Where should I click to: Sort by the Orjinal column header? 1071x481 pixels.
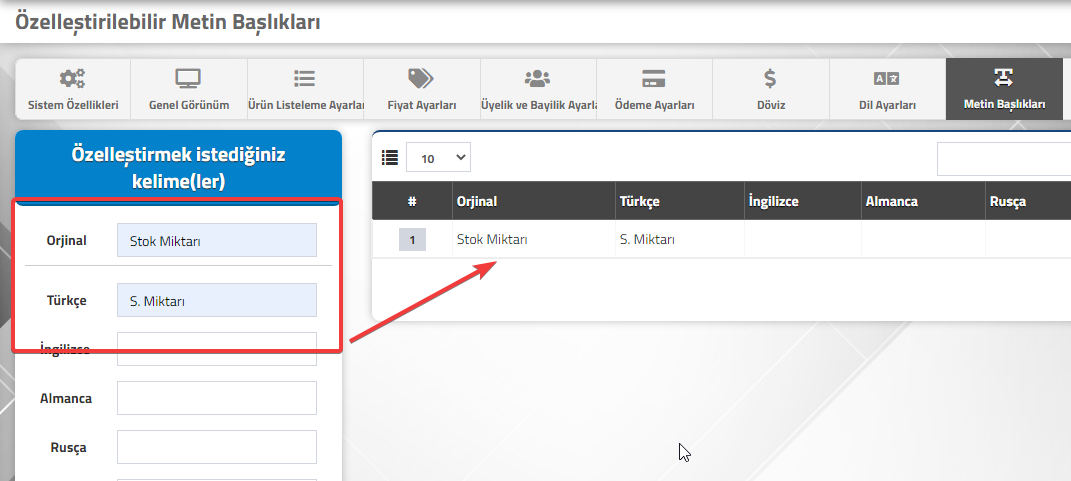pos(533,201)
